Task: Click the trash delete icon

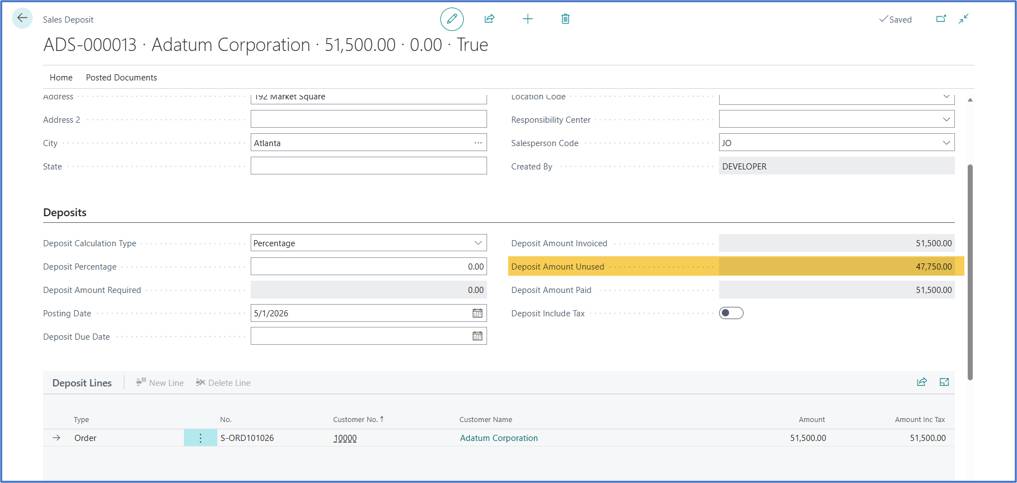Action: click(x=566, y=19)
